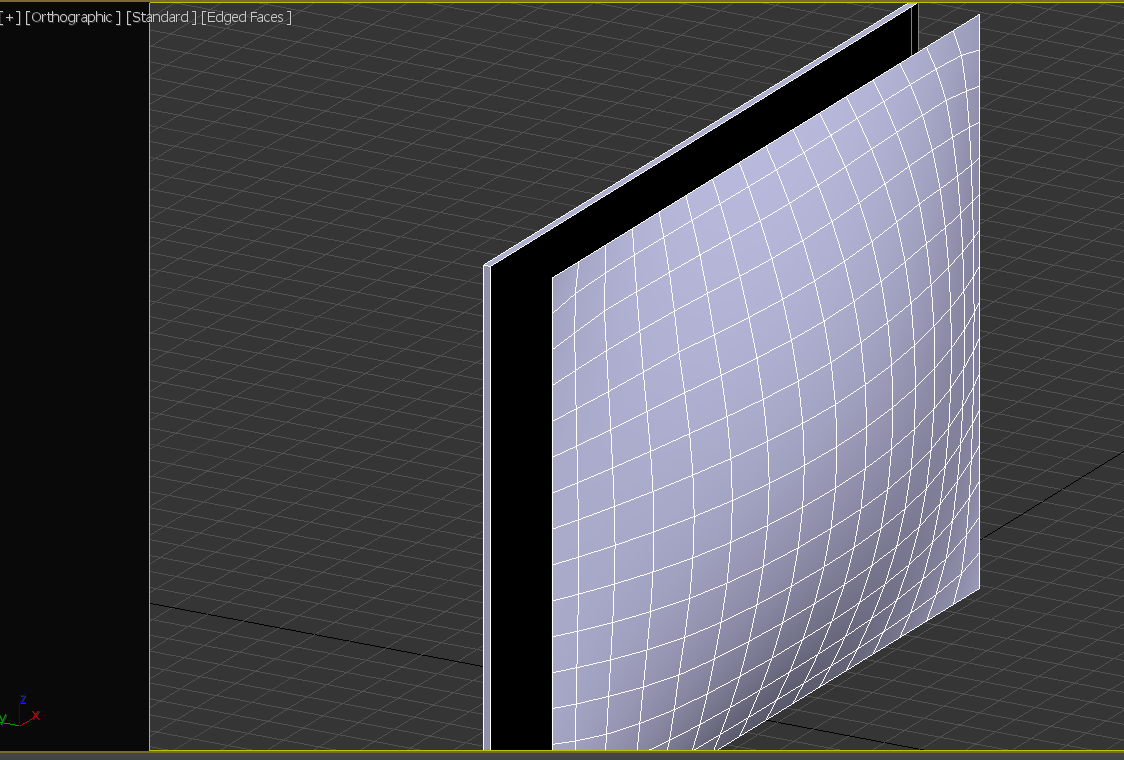Open the [Edged Faces] display menu
This screenshot has height=760, width=1124.
[246, 17]
